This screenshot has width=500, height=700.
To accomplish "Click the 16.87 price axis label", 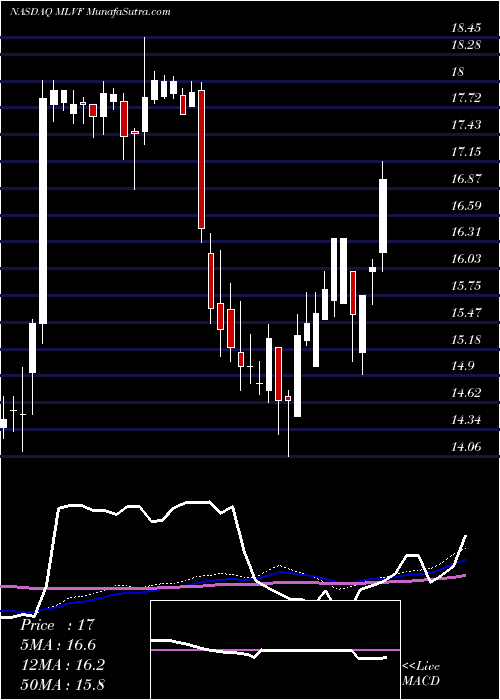I will click(466, 179).
